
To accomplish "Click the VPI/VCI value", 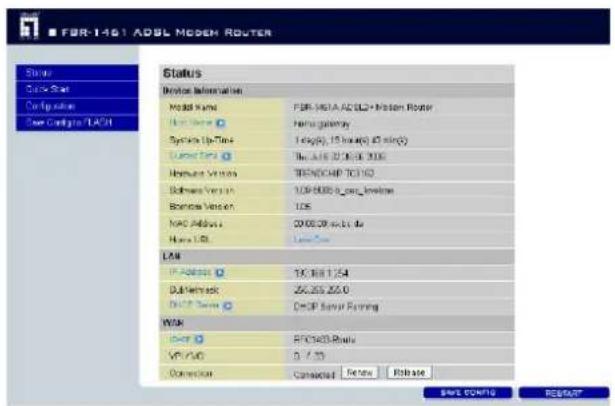I will pyautogui.click(x=309, y=356).
